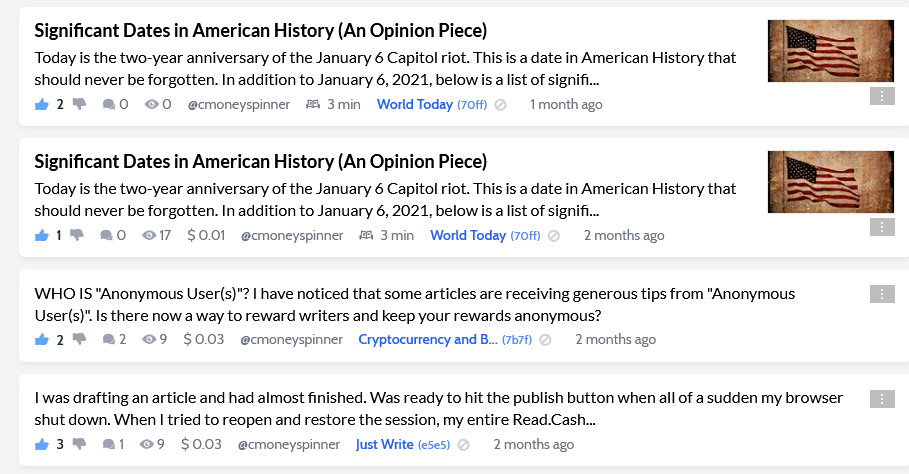Upvote the Anonymous User(s) question post
The height and width of the screenshot is (474, 909).
42,340
